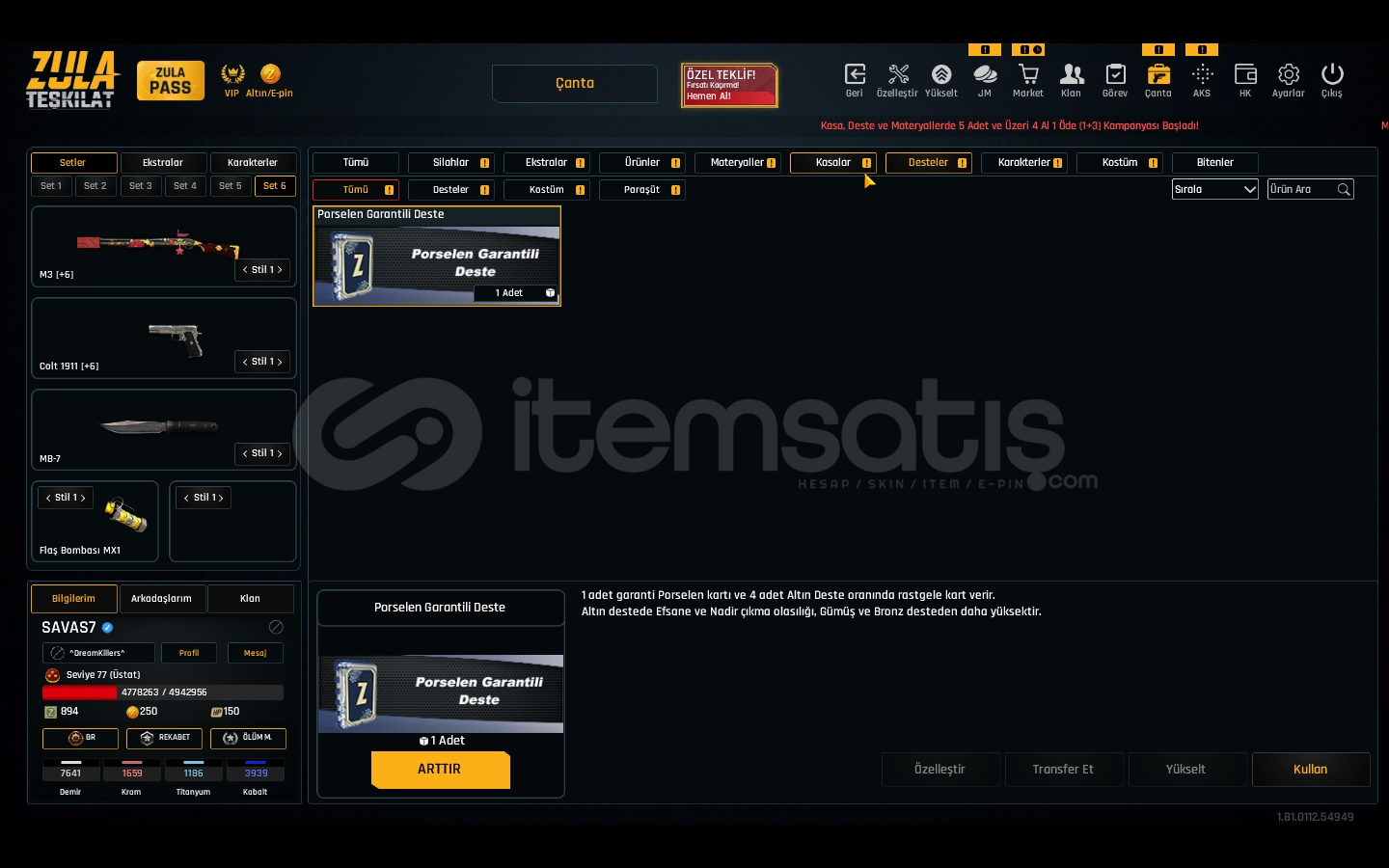Viewport: 1389px width, 868px height.
Task: Click the Transfer Et button
Action: pyautogui.click(x=1063, y=770)
